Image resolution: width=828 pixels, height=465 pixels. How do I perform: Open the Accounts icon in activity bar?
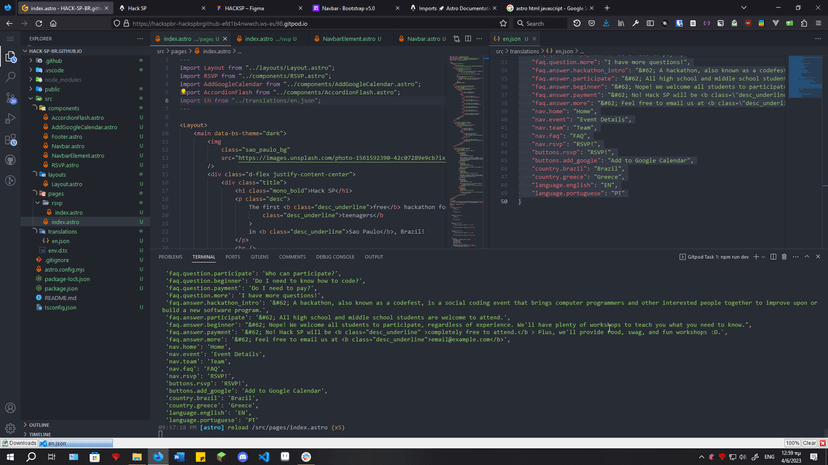click(11, 408)
